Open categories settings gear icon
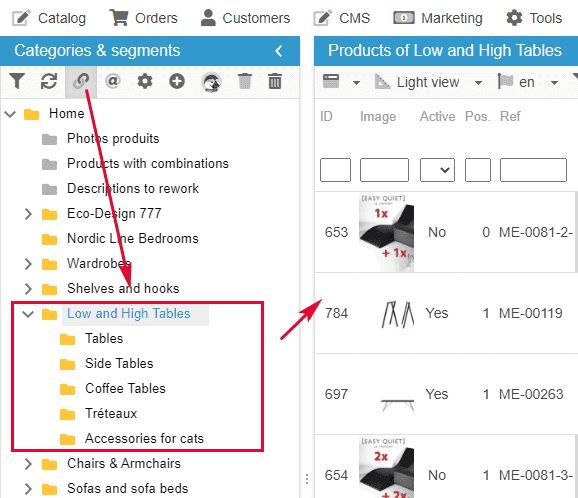The image size is (578, 498). 145,81
